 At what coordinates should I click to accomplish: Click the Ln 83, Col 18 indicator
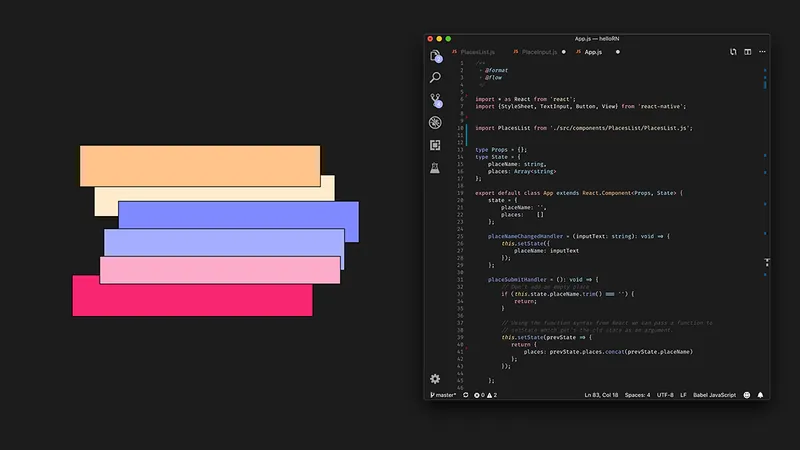coord(601,395)
